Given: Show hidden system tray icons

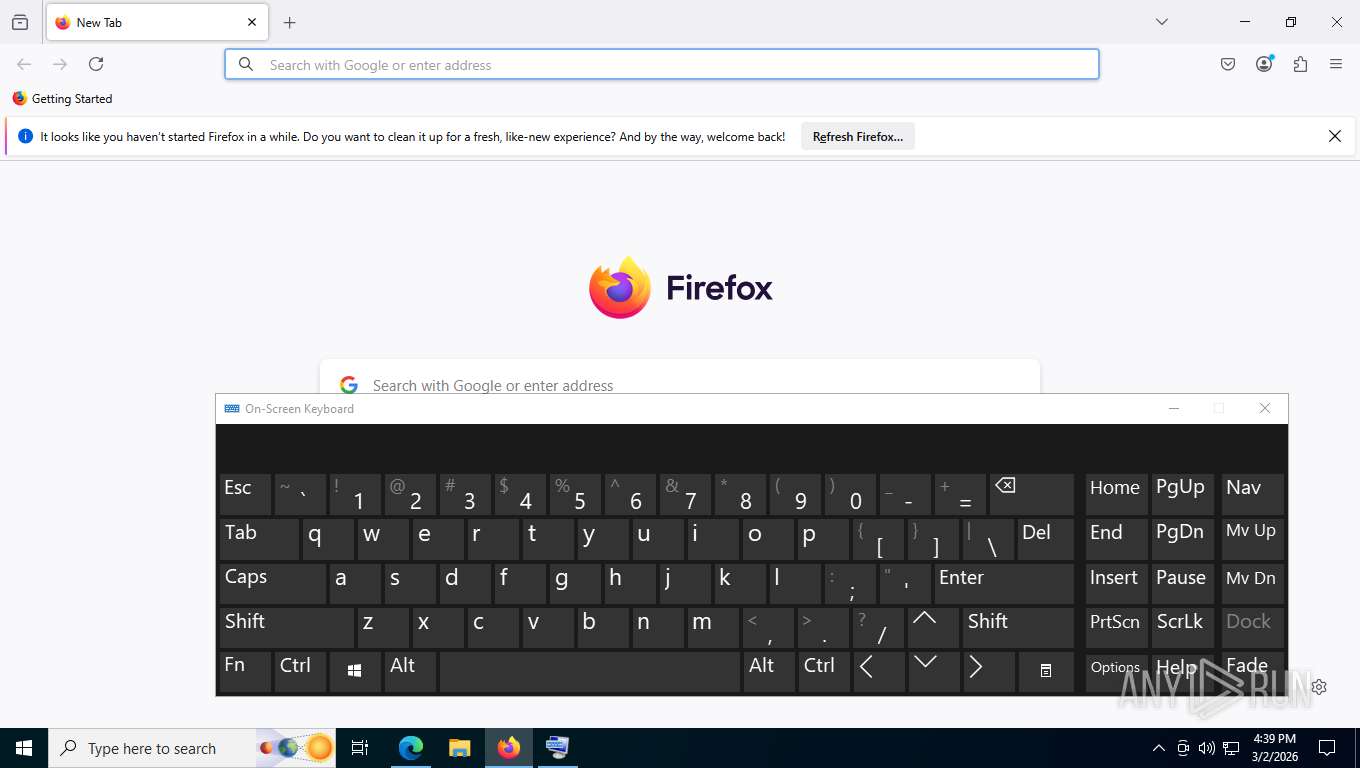Looking at the screenshot, I should [x=1159, y=748].
